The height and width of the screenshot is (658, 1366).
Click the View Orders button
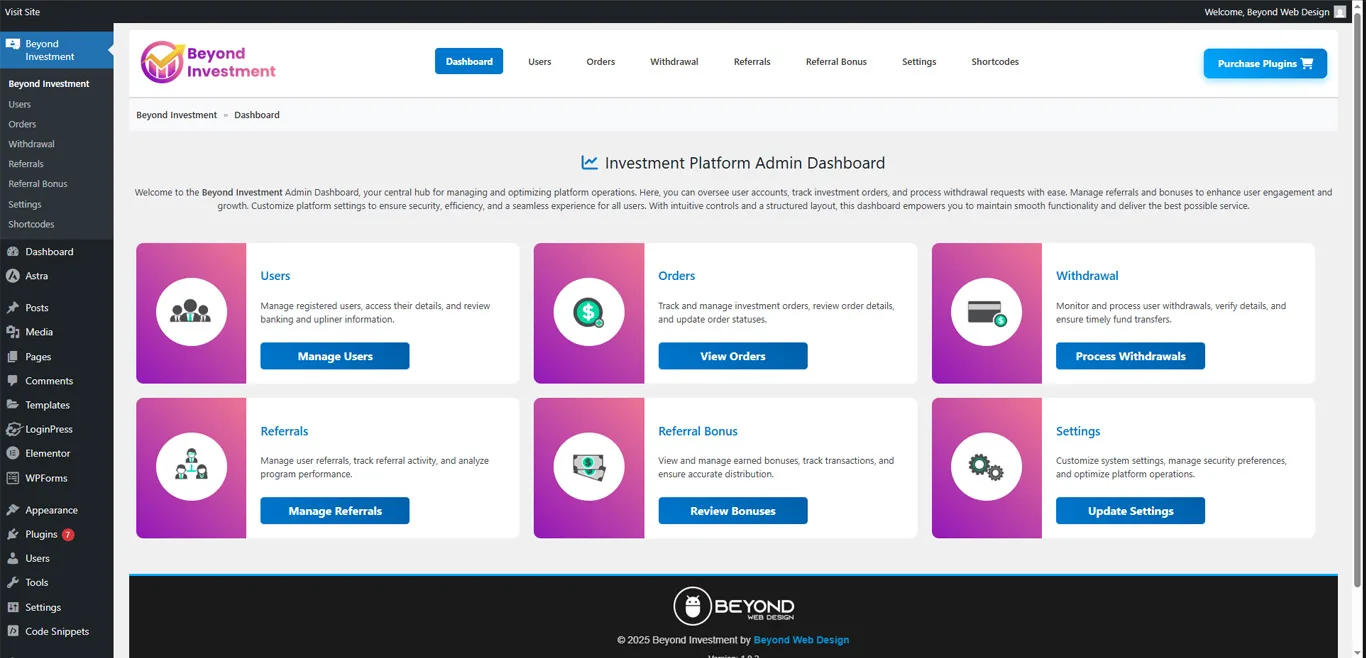(733, 356)
